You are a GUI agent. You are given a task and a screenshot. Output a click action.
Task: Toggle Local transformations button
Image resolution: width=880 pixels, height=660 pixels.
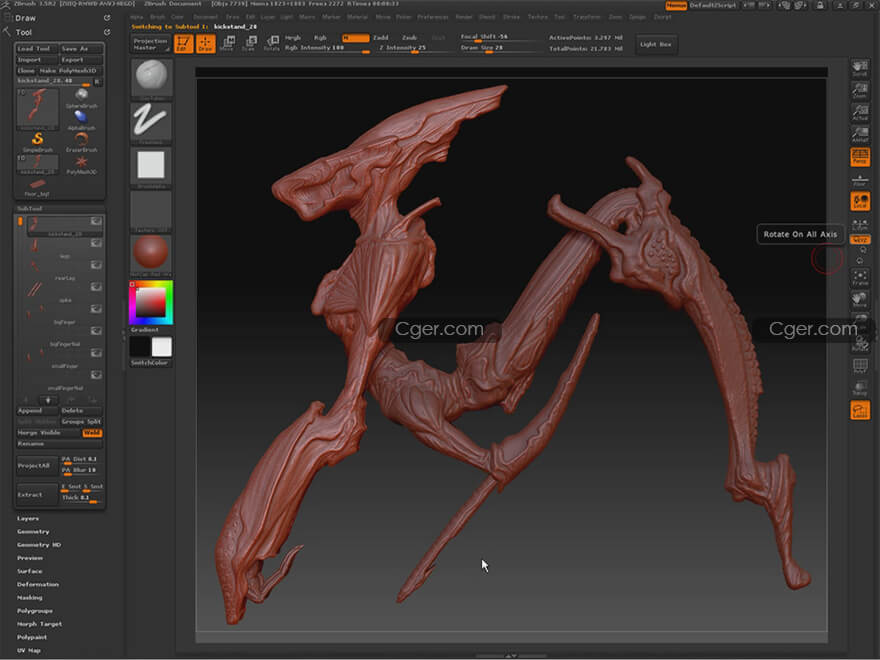860,201
